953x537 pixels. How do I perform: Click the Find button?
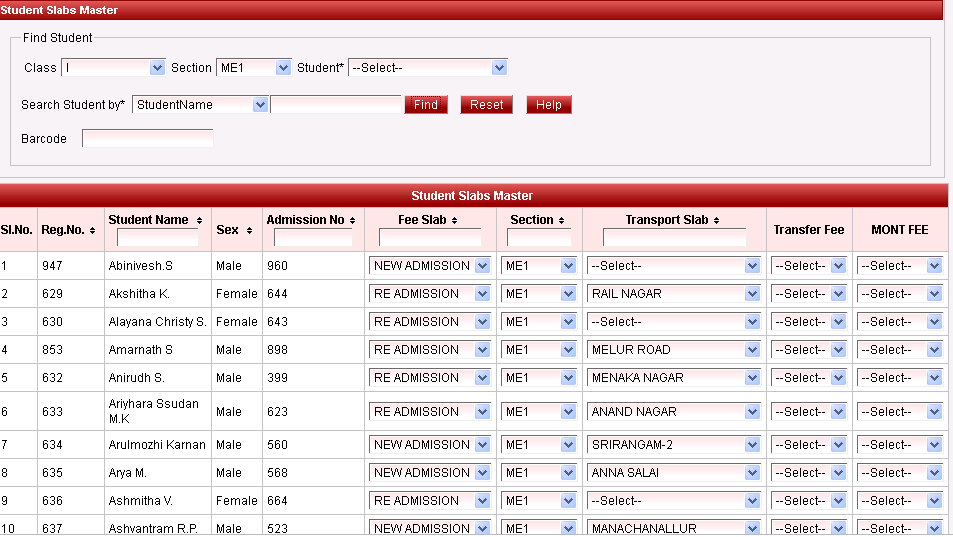[426, 105]
